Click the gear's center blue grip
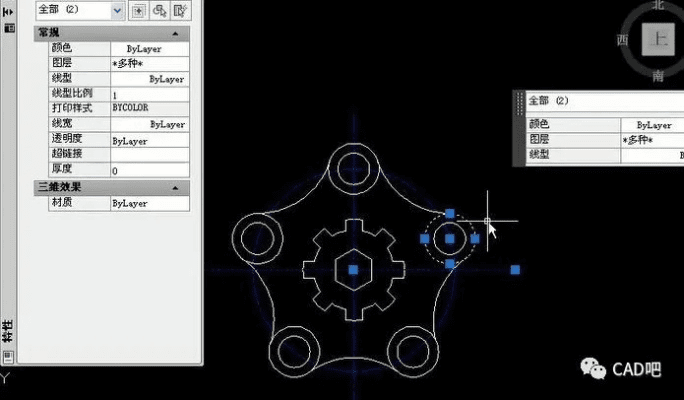 click(352, 270)
